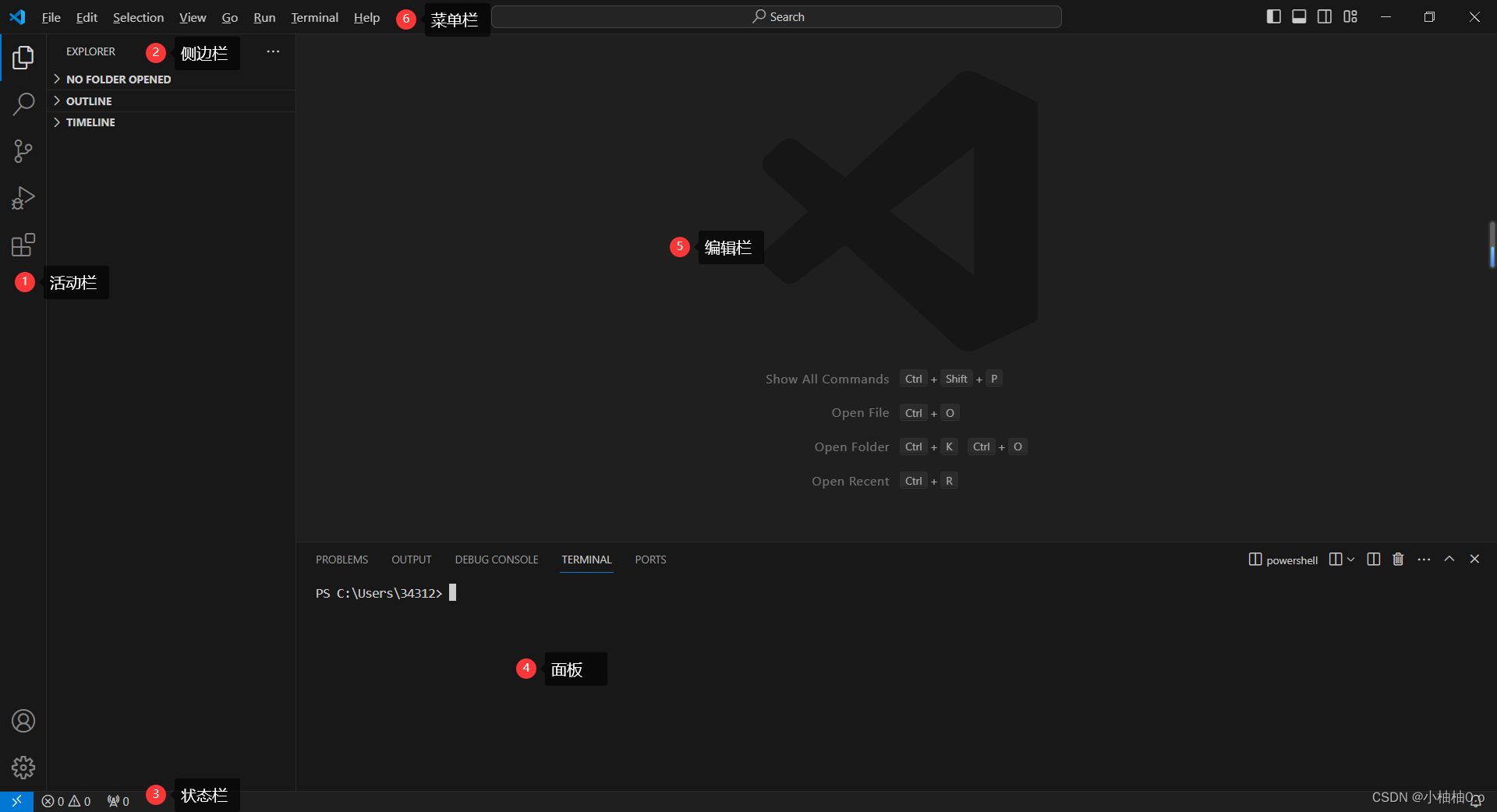The height and width of the screenshot is (812, 1497).
Task: Open the View menu
Action: [193, 17]
